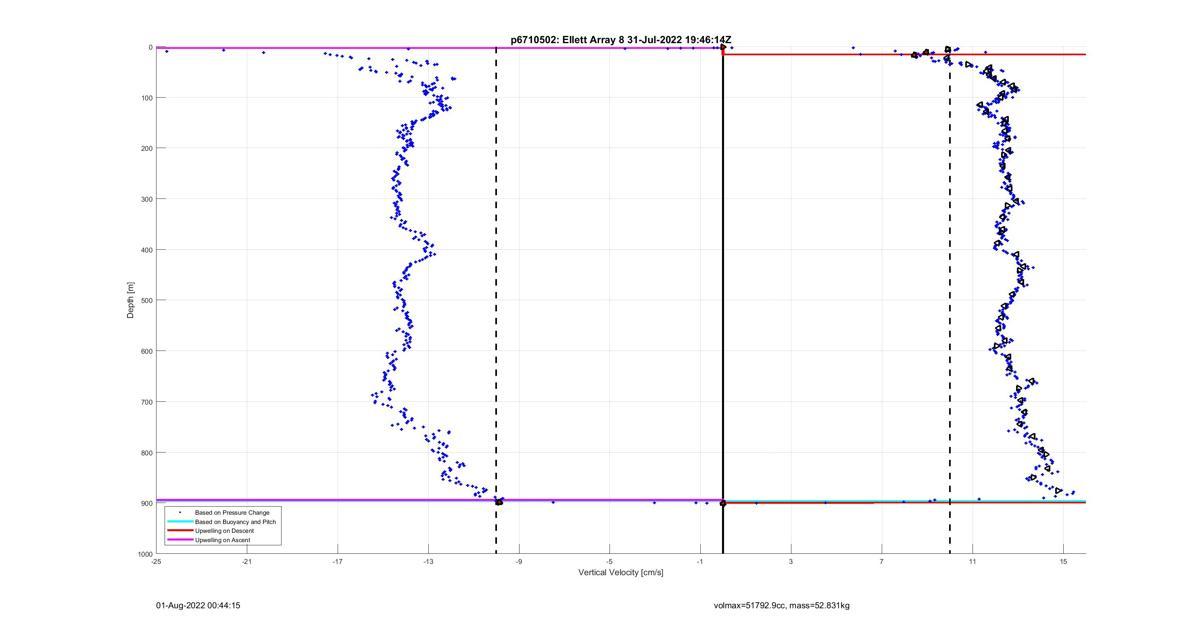The image size is (1200, 622).
Task: Click depth tick label '1000'
Action: tap(144, 553)
